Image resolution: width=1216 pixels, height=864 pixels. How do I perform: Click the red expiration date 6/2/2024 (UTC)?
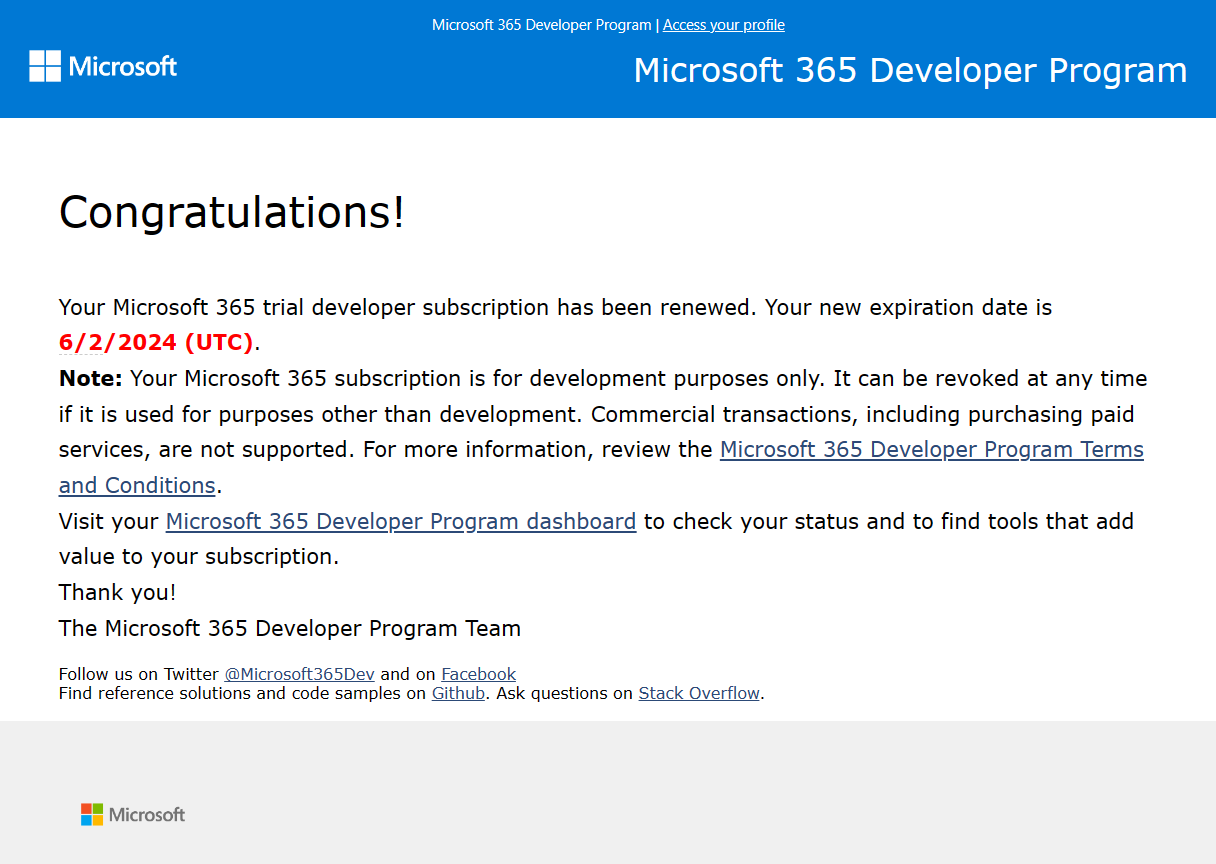coord(156,342)
